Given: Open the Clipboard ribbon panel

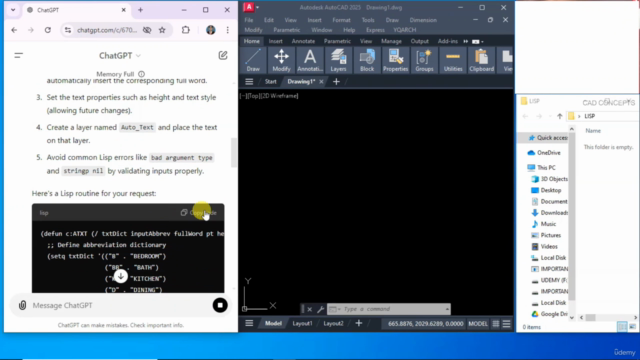Looking at the screenshot, I should (x=482, y=60).
